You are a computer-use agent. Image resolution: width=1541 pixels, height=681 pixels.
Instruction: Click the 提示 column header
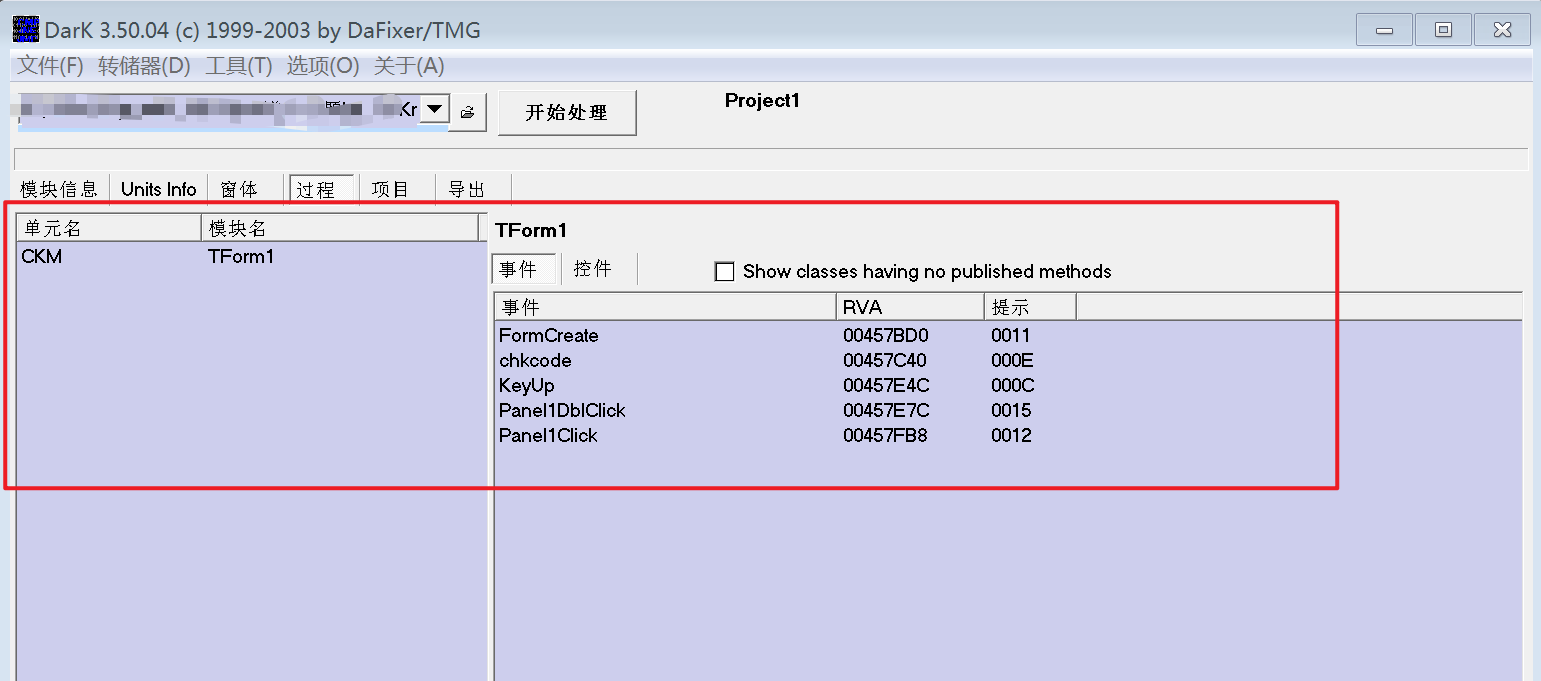point(1030,307)
